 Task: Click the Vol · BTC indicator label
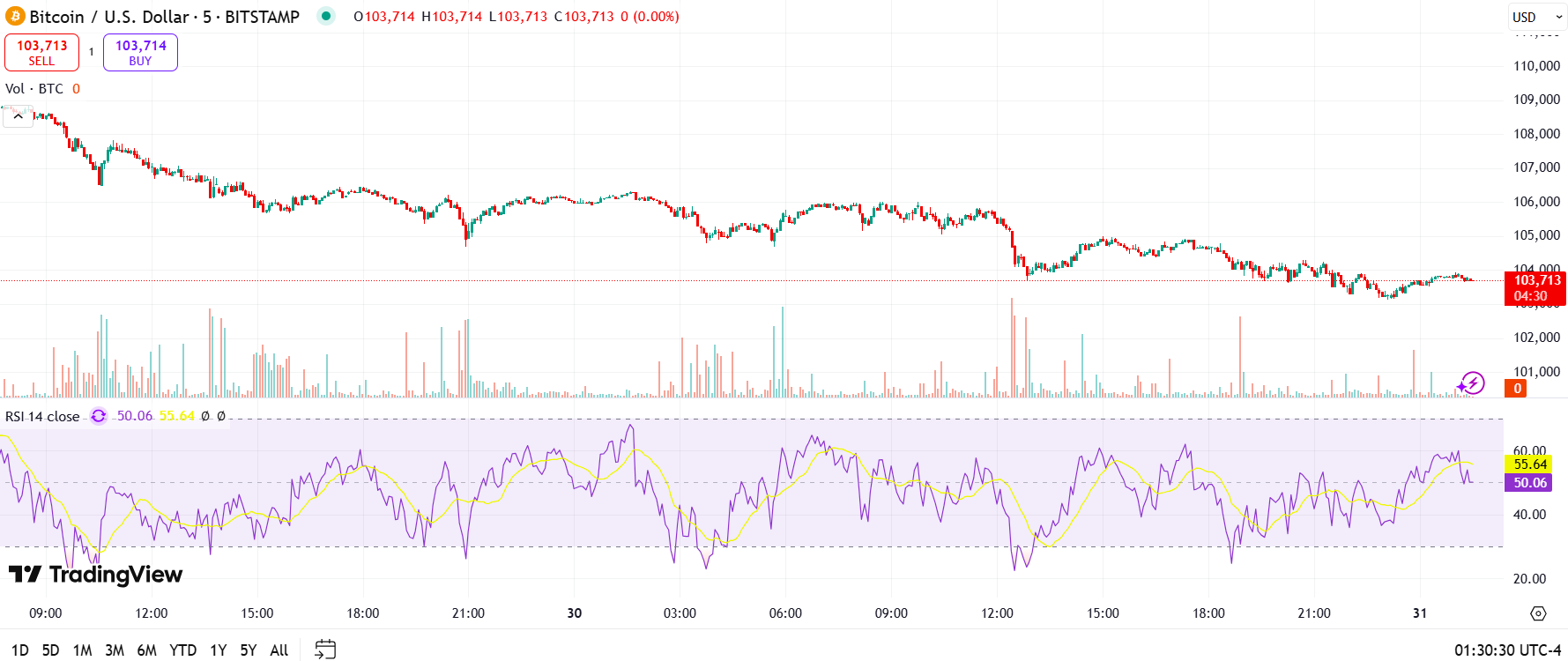coord(34,89)
